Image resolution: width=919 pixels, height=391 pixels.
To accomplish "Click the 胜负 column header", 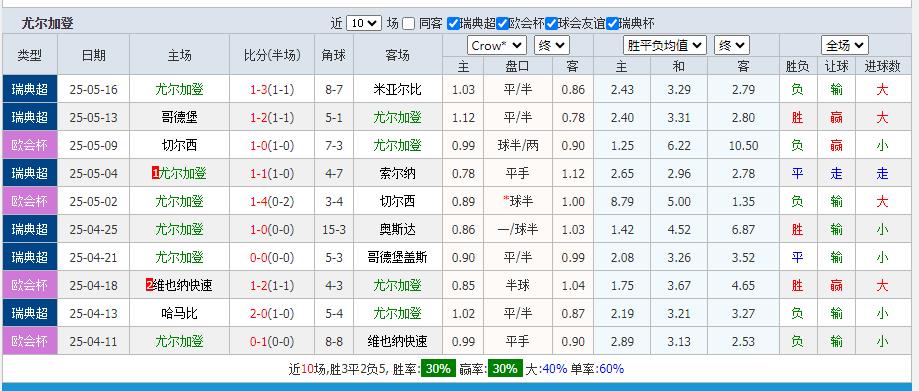I will [797, 67].
